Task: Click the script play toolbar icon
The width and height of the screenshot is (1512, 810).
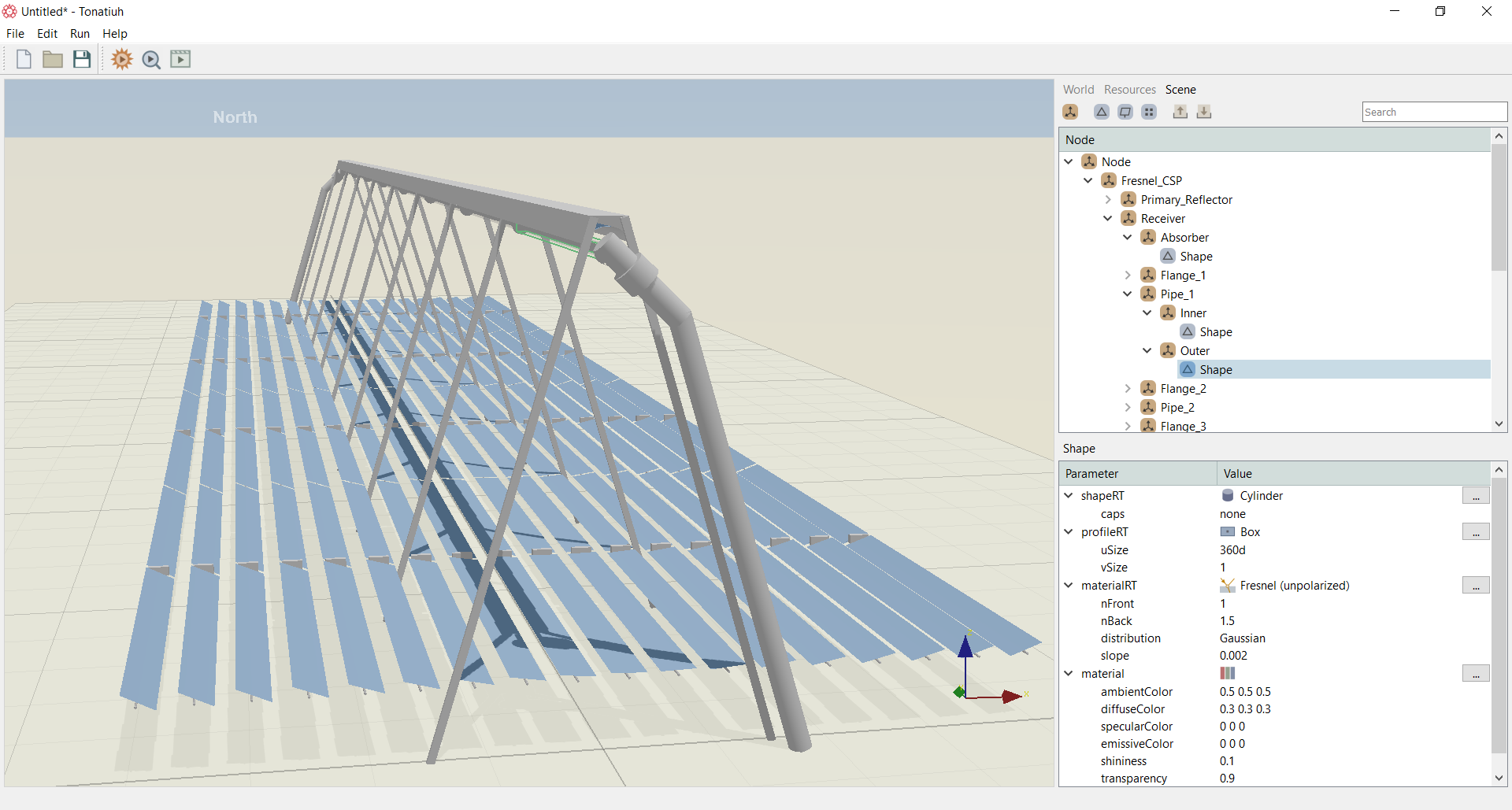Action: [x=180, y=59]
